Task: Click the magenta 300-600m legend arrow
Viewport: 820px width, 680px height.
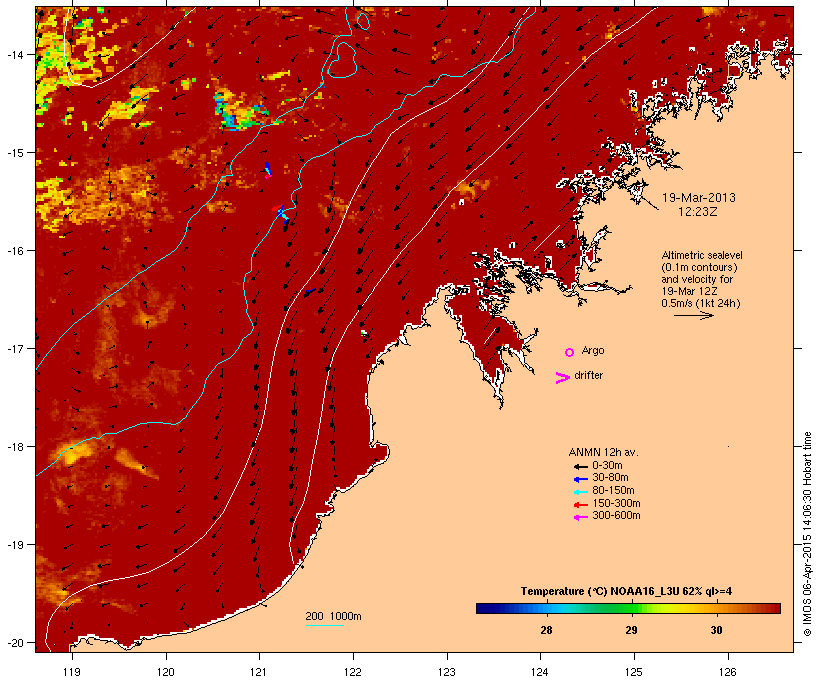Action: point(580,517)
